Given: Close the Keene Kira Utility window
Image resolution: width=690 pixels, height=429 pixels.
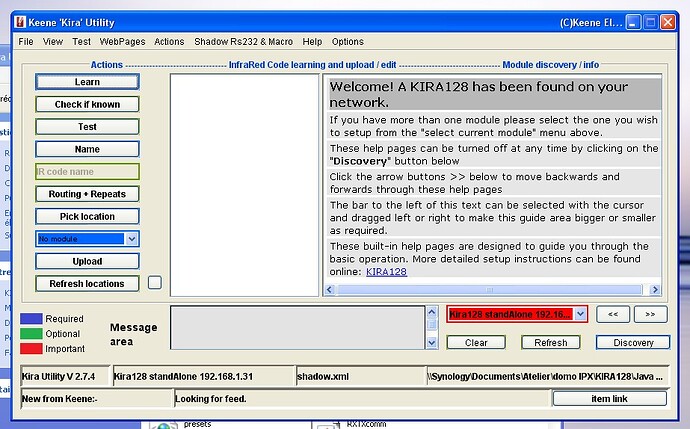Looking at the screenshot, I should coord(668,22).
